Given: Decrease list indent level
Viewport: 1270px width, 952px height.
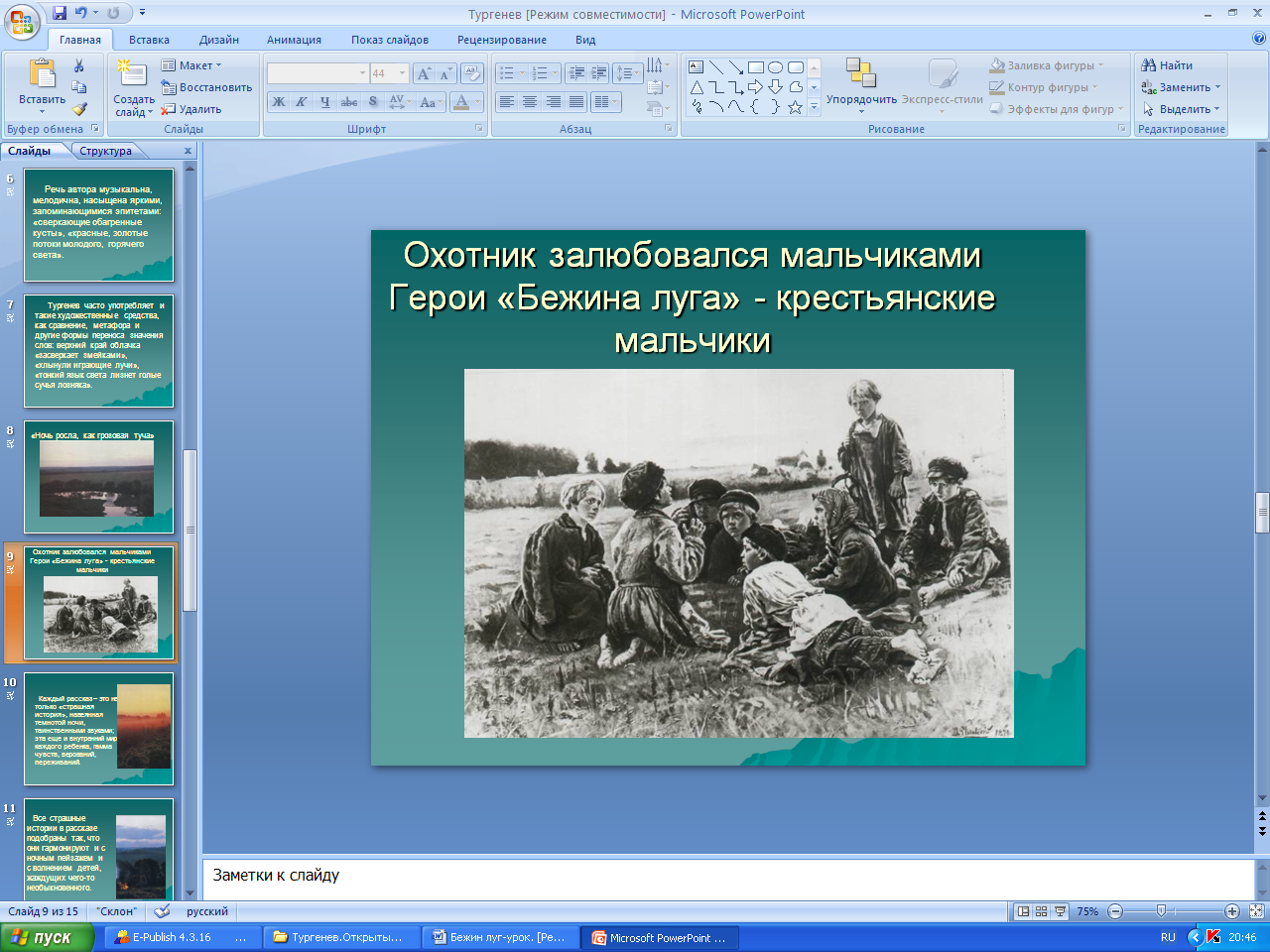Looking at the screenshot, I should point(576,73).
